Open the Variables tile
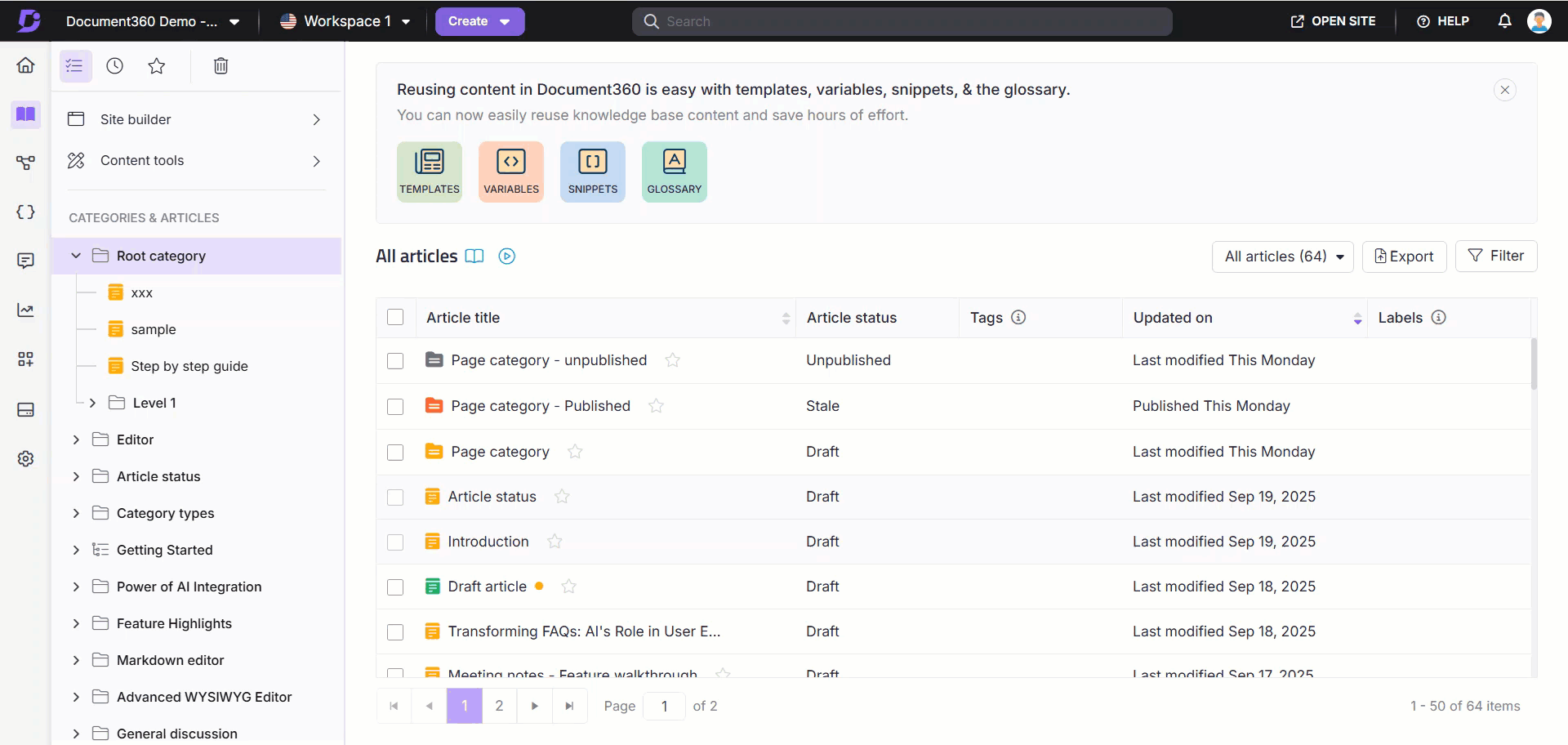 (x=510, y=171)
